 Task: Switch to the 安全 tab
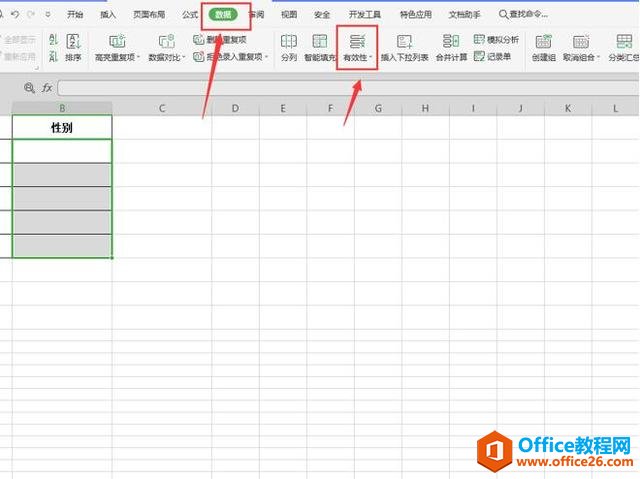[x=322, y=15]
